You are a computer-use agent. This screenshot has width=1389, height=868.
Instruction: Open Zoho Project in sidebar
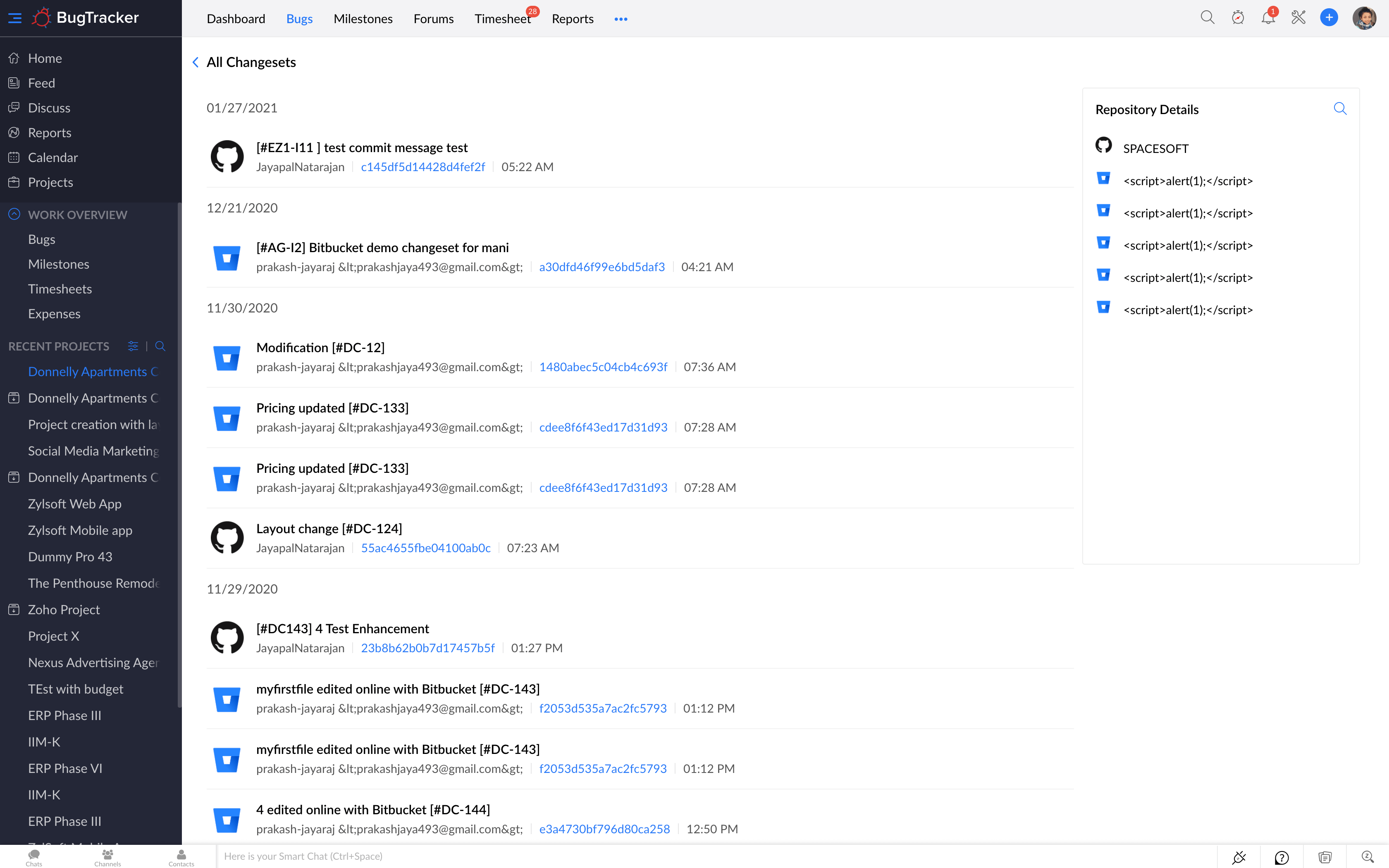[x=64, y=610]
